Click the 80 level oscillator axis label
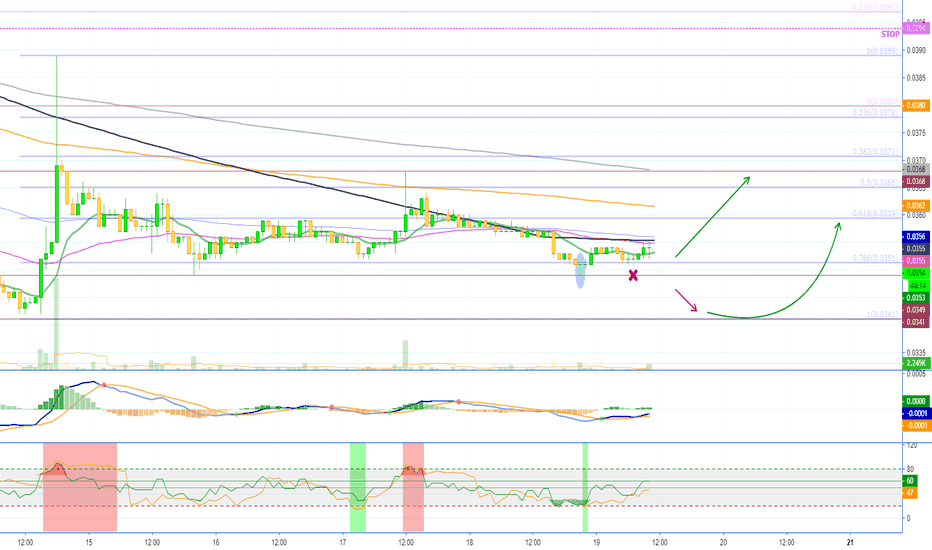 (x=910, y=469)
